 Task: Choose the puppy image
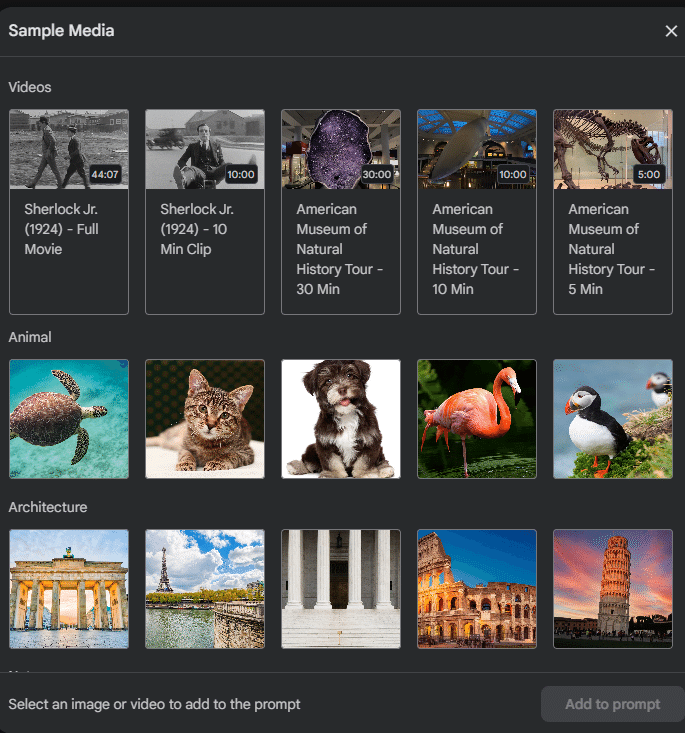pyautogui.click(x=341, y=419)
